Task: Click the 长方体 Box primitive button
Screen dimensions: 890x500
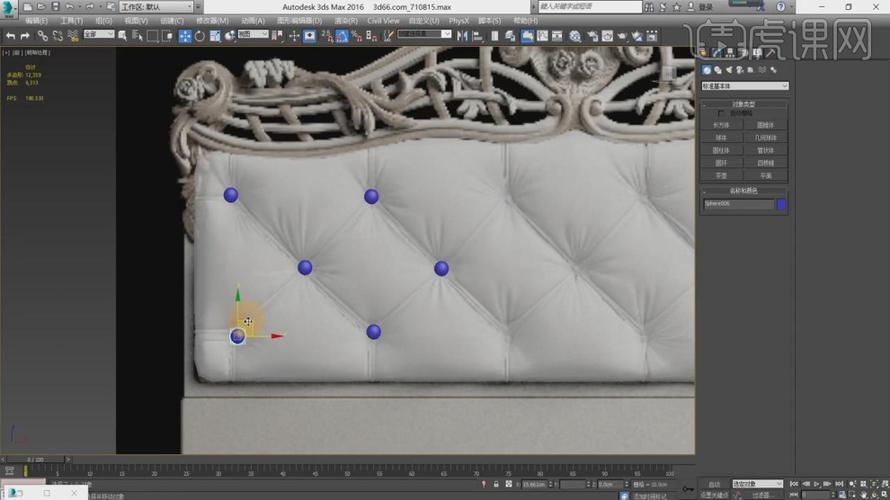Action: [x=721, y=125]
